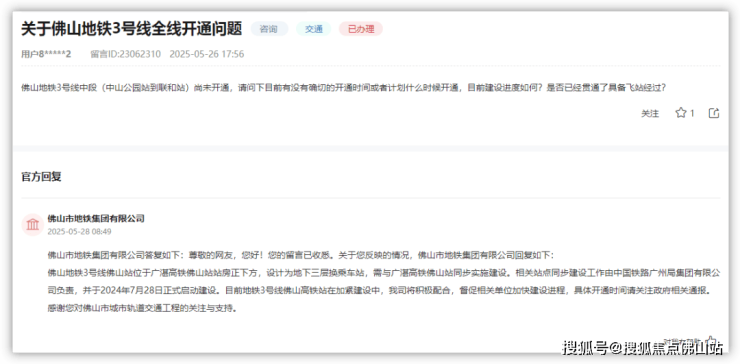Follow this post via 关注
Image resolution: width=740 pixels, height=364 pixels.
(x=650, y=113)
